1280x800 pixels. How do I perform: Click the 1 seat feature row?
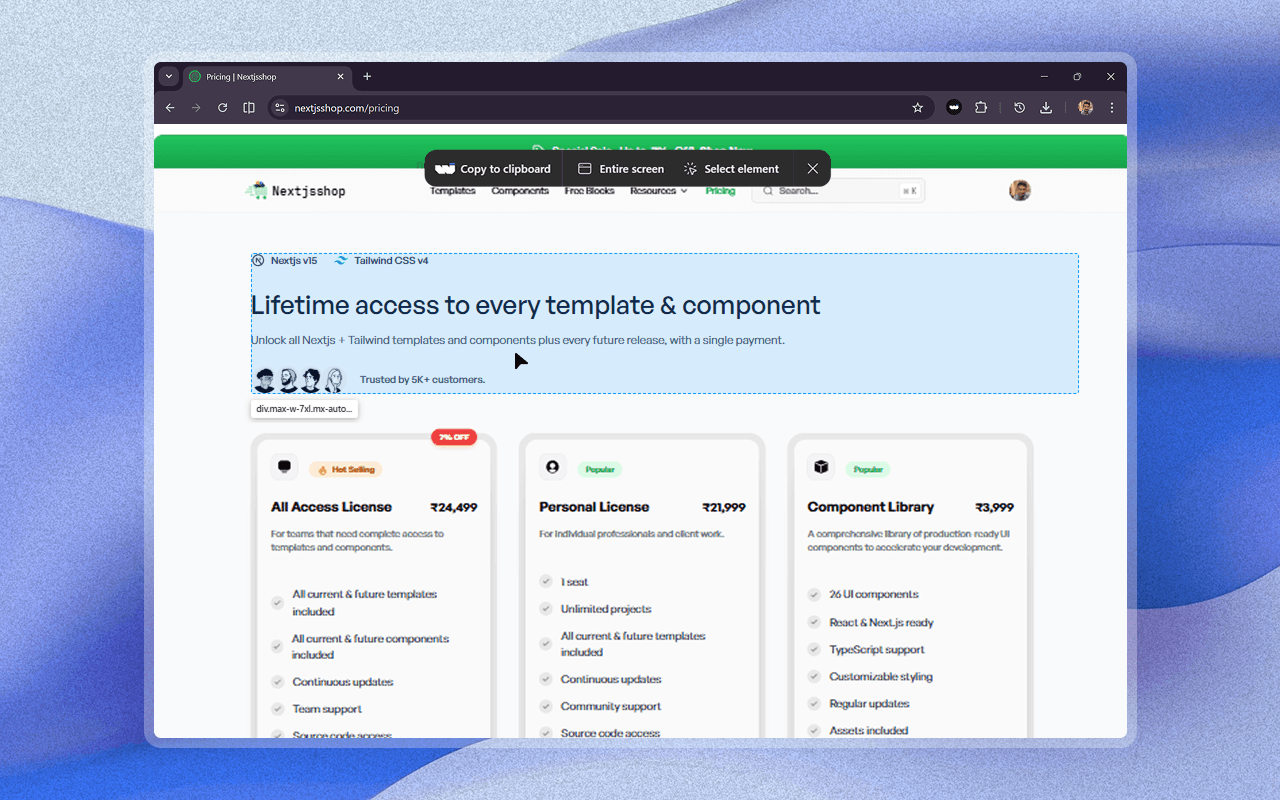564,581
